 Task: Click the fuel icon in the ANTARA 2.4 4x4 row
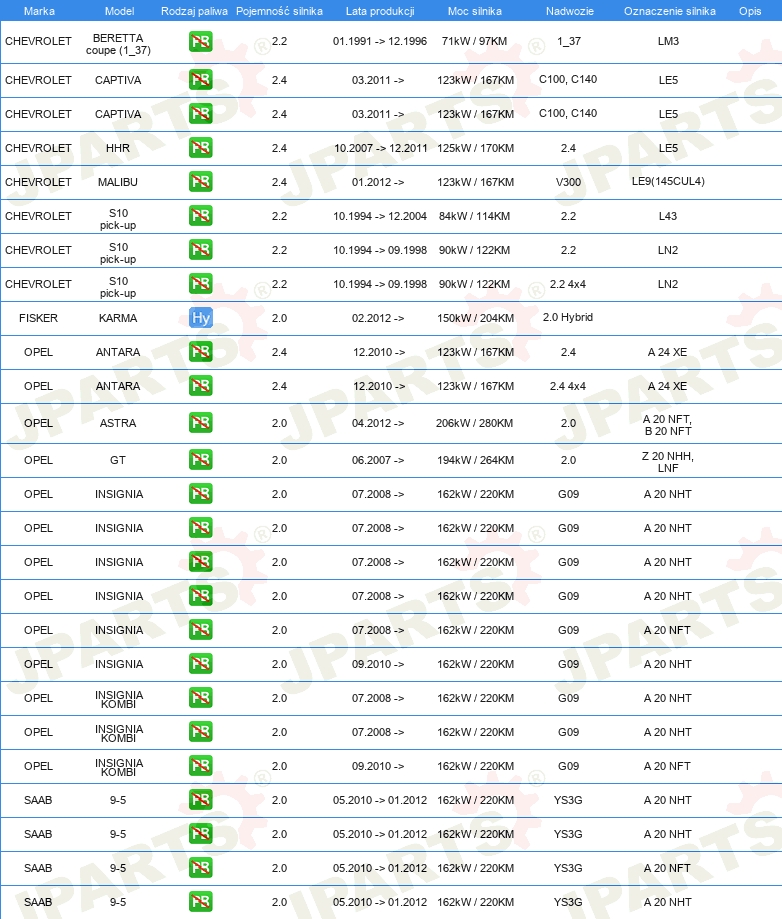coord(200,386)
